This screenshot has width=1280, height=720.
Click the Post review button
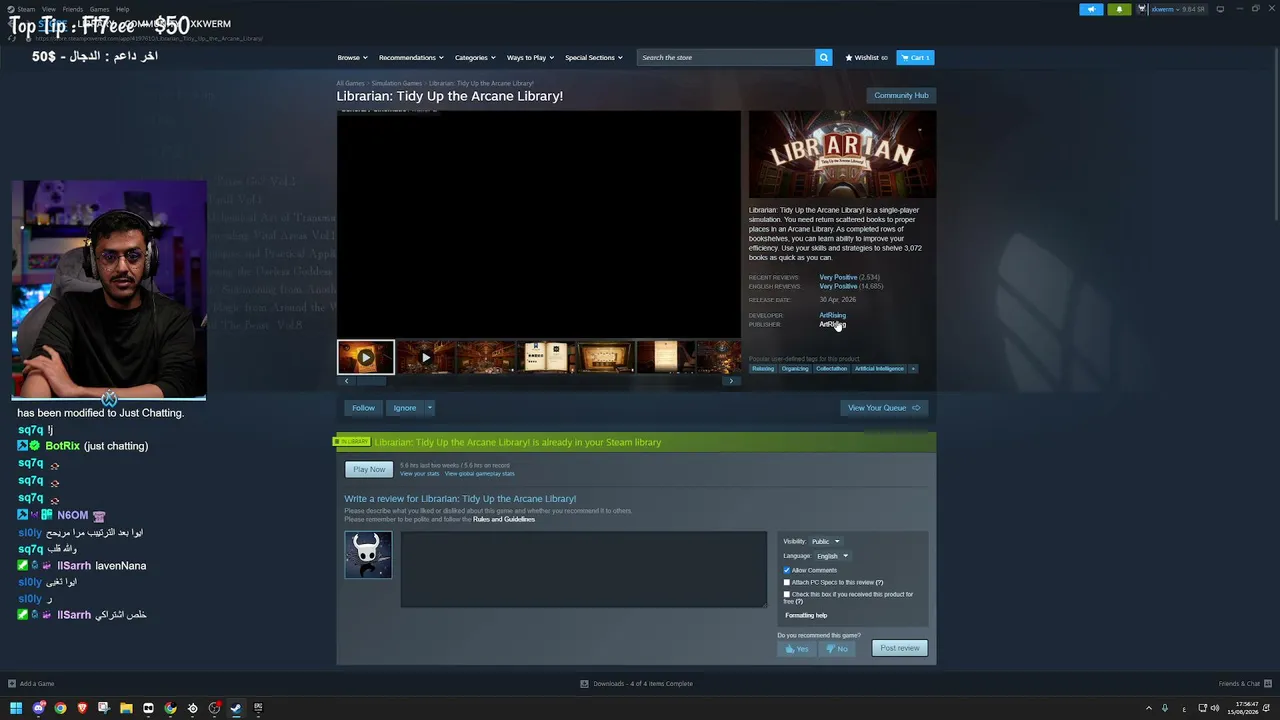click(900, 648)
